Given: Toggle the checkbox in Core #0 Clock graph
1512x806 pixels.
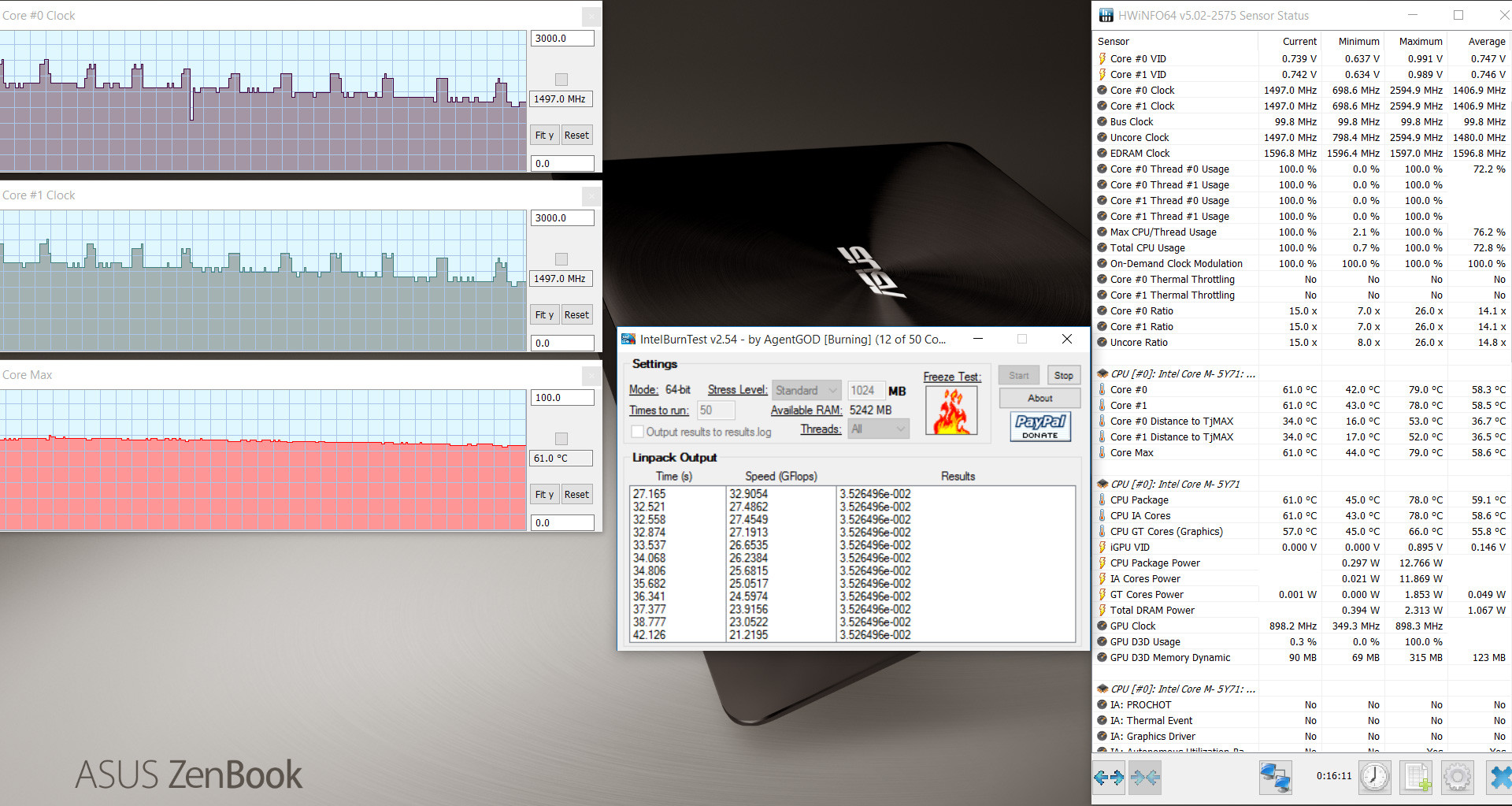Looking at the screenshot, I should [561, 80].
